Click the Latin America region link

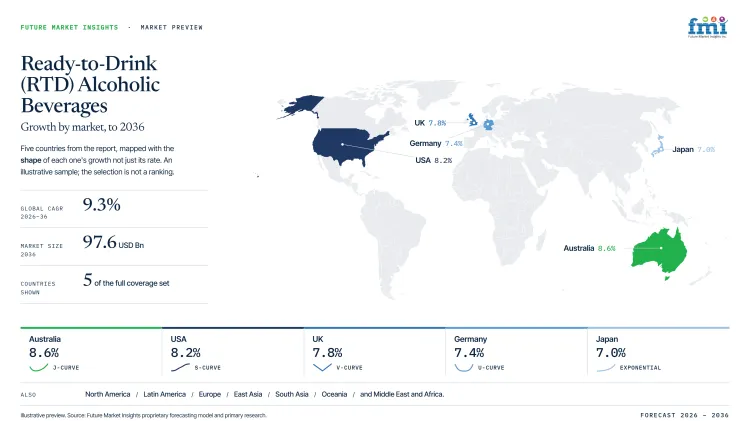[x=165, y=394]
